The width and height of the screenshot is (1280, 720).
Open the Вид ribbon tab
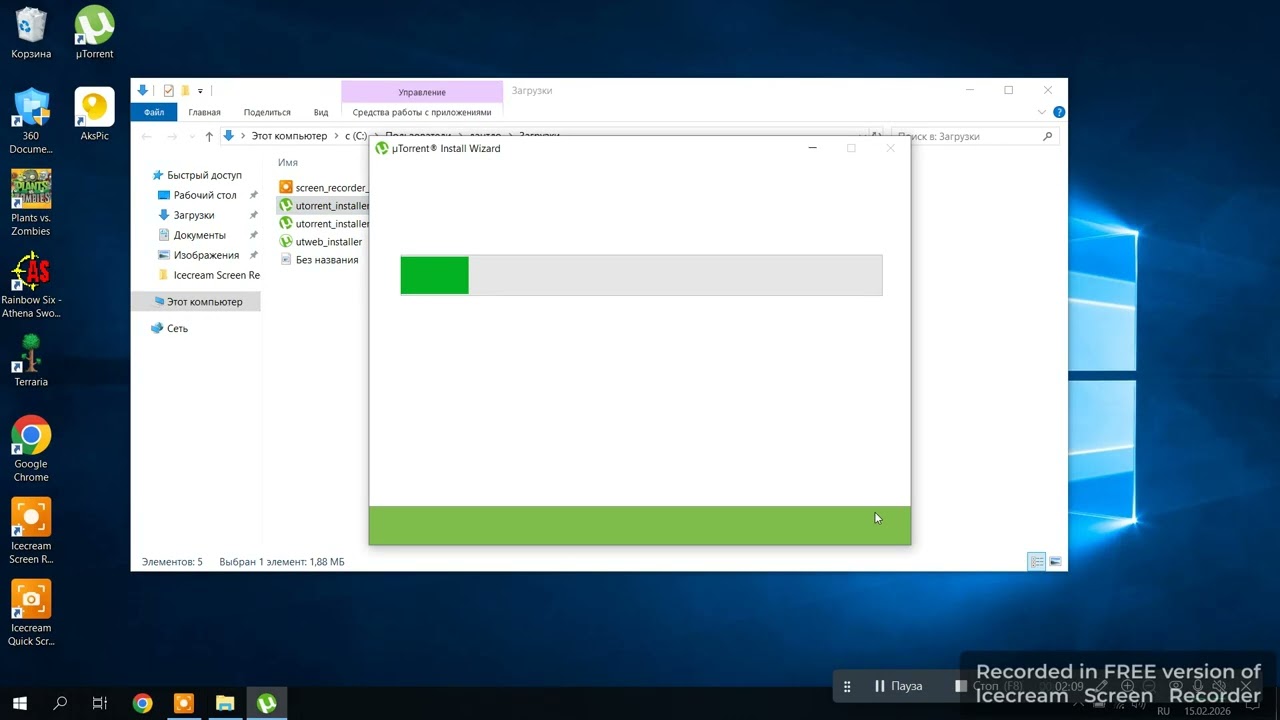coord(321,112)
